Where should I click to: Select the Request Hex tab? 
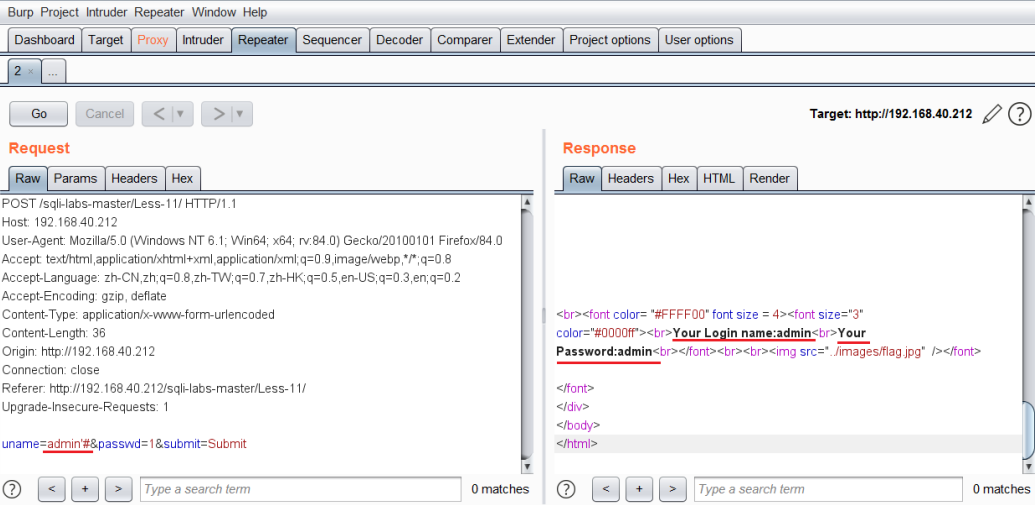click(x=182, y=178)
